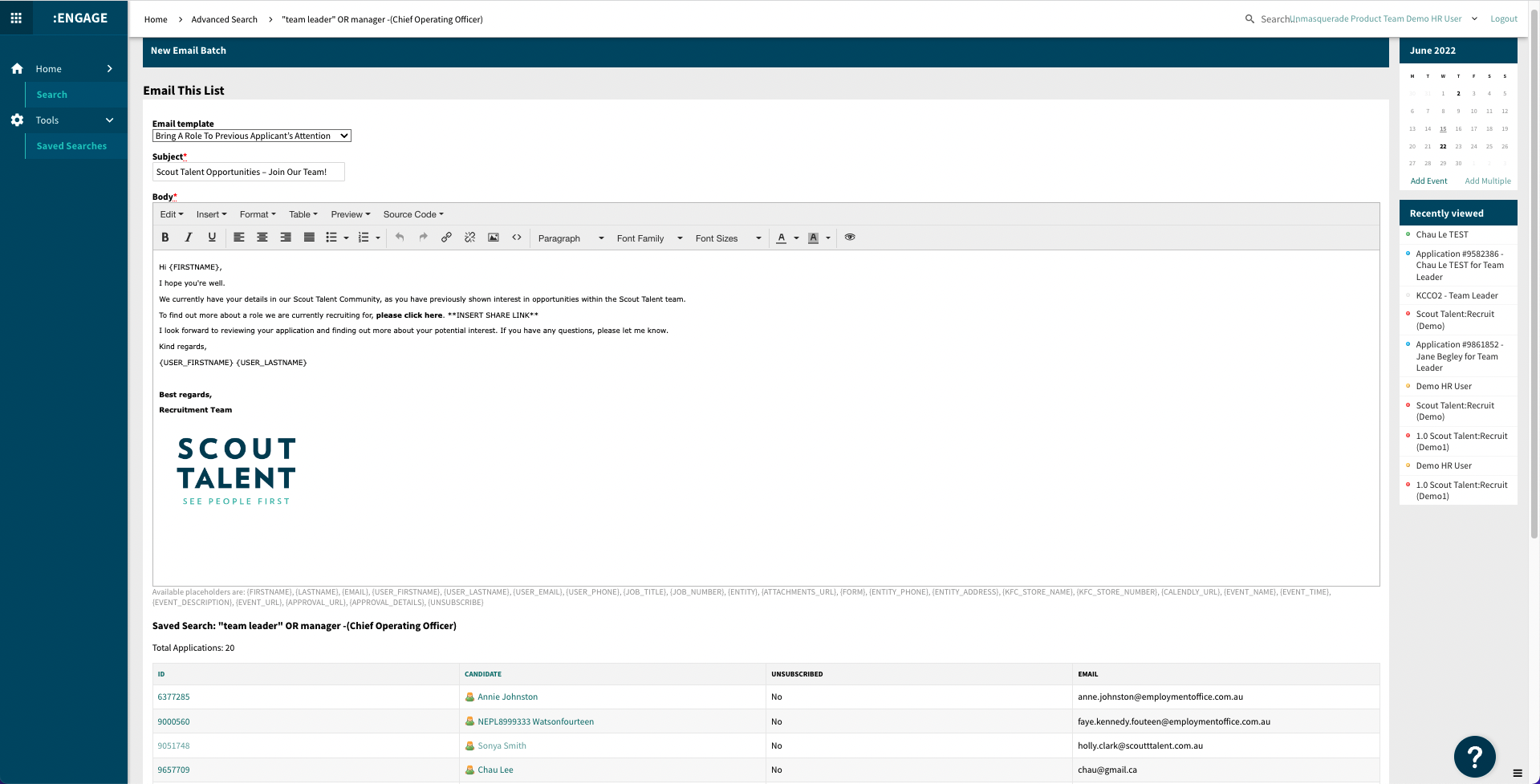Viewport: 1540px width, 784px height.
Task: Open candidate Annie Johnston's profile
Action: click(x=507, y=697)
